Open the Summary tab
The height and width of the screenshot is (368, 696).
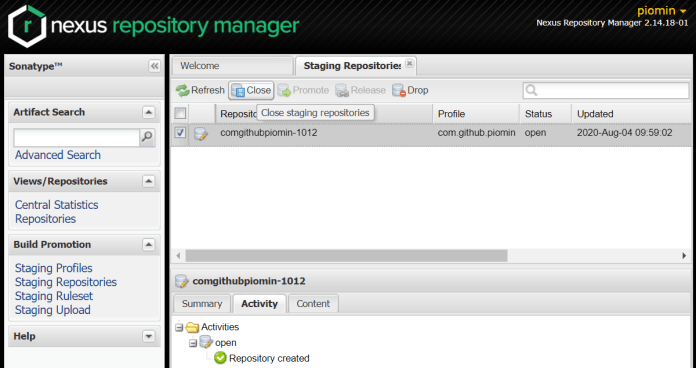[202, 304]
